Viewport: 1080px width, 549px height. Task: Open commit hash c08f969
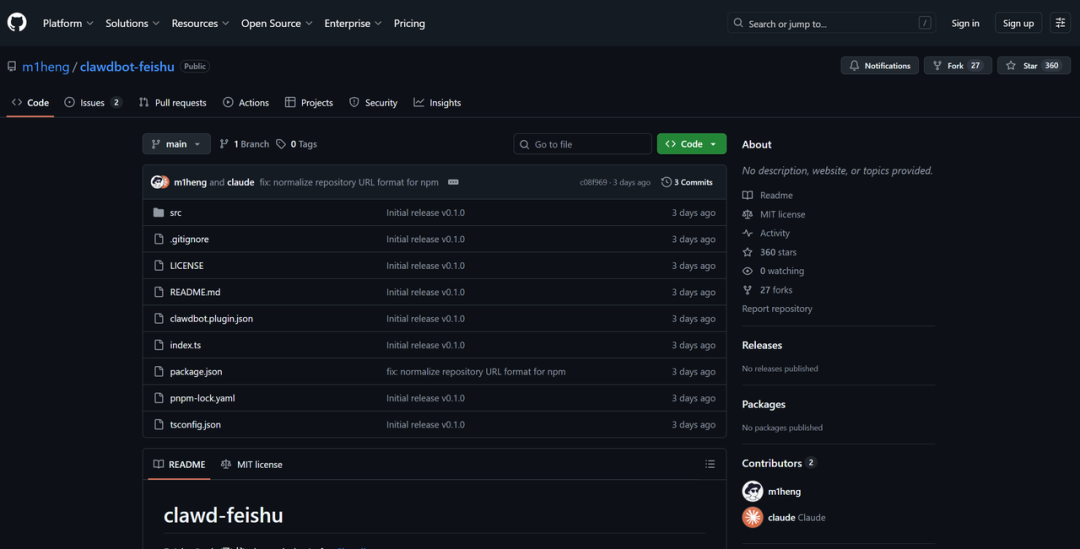click(x=593, y=183)
